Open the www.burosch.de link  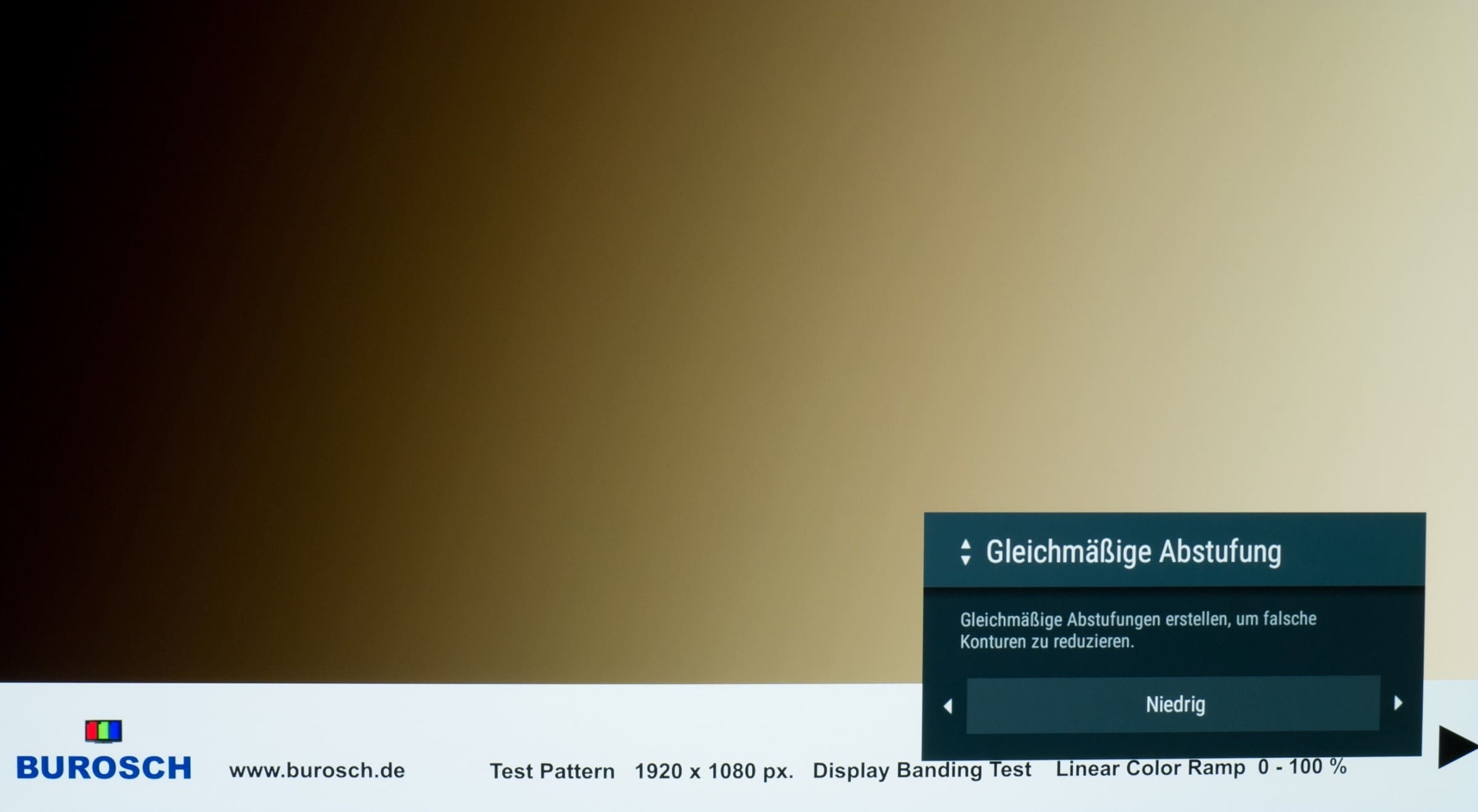point(317,770)
